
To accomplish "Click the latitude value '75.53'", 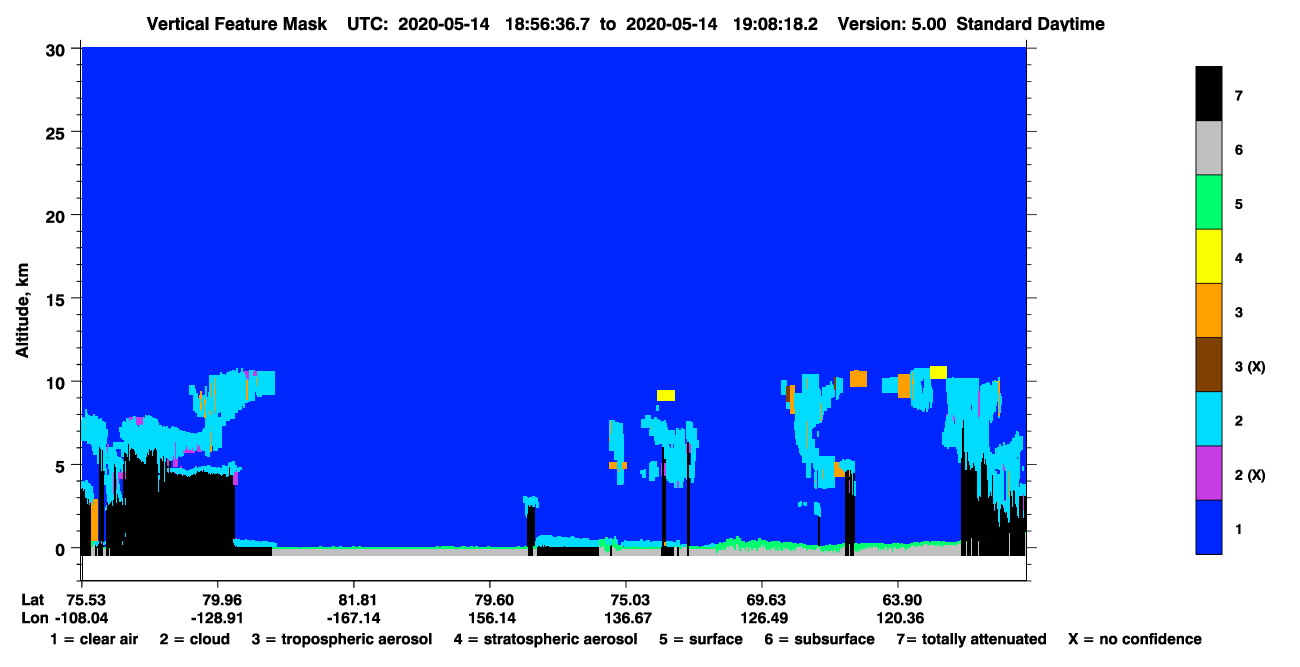I will pos(86,600).
